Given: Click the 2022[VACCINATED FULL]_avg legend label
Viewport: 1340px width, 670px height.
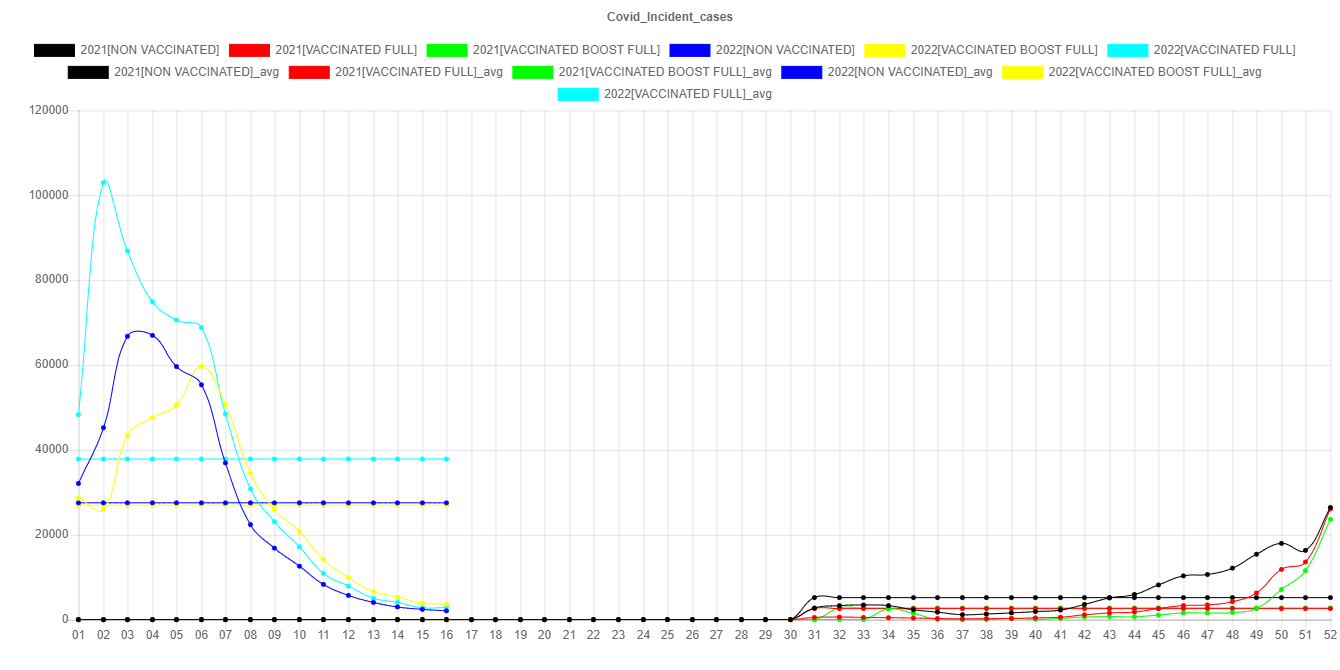Looking at the screenshot, I should [687, 94].
